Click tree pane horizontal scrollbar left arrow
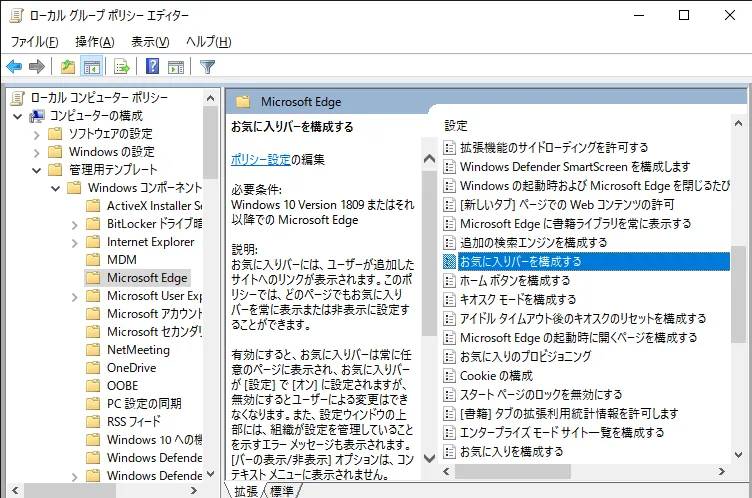Viewport: 752px width, 498px height. point(15,491)
